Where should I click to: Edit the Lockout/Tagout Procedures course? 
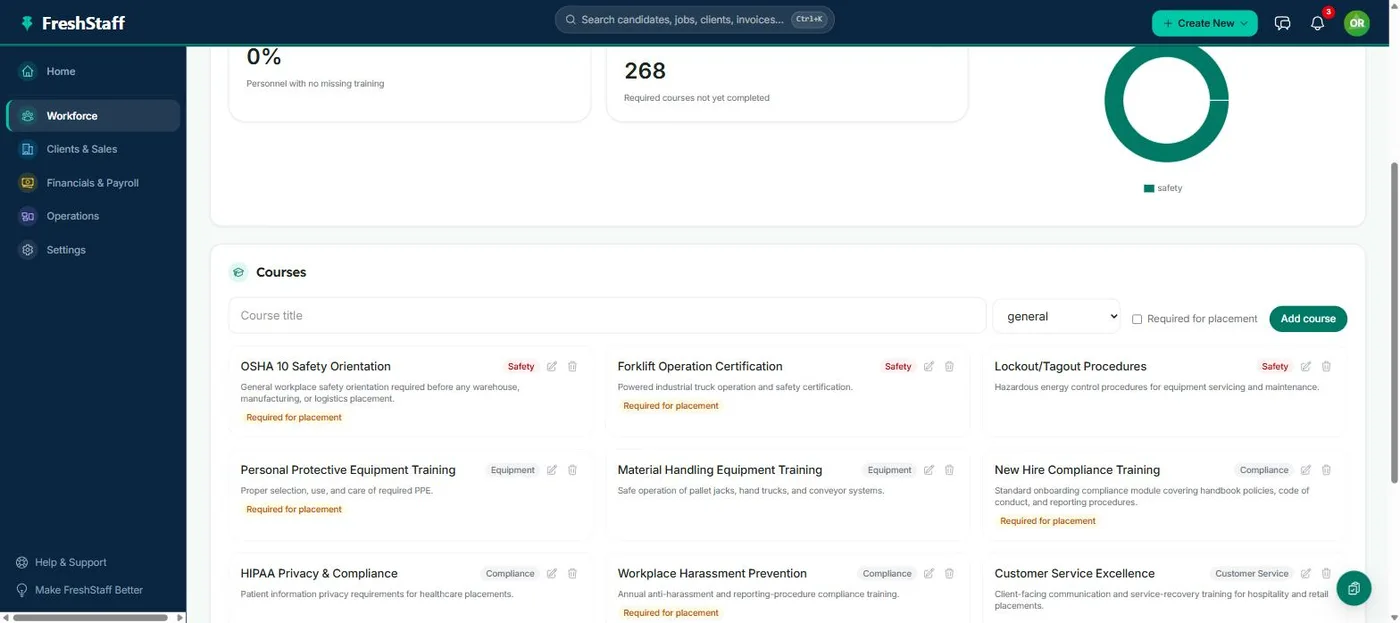(1306, 367)
